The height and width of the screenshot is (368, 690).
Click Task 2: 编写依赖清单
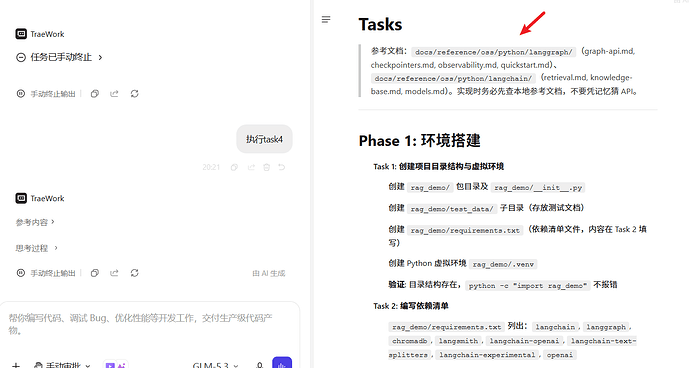click(x=411, y=306)
